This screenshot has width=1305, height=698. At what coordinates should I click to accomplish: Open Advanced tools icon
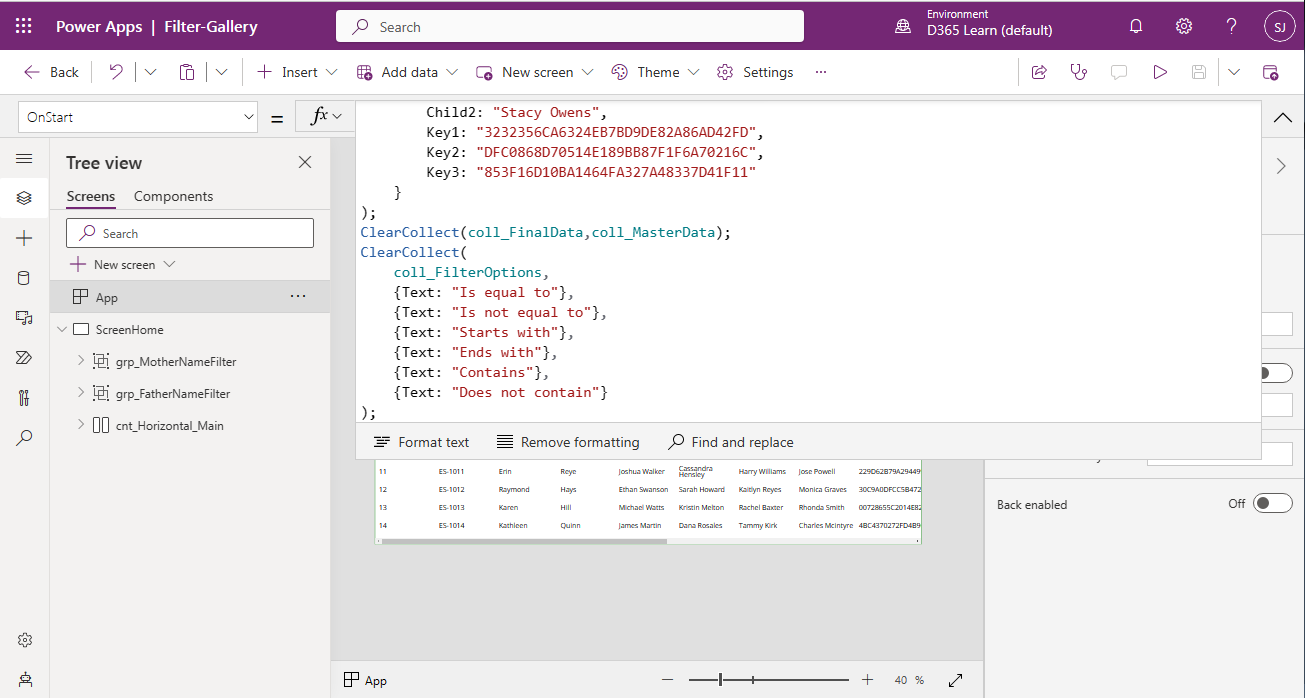click(25, 398)
